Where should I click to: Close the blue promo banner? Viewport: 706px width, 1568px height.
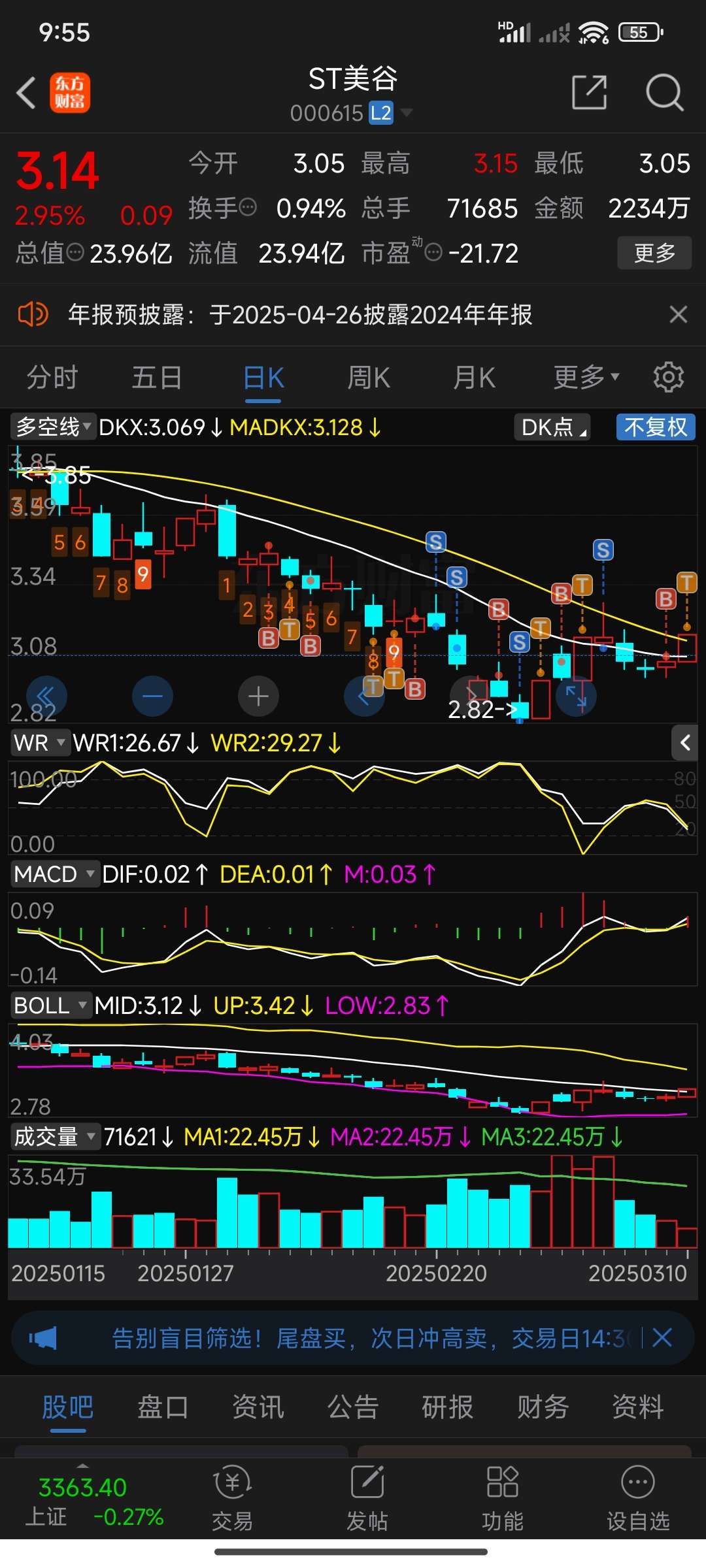point(662,1337)
